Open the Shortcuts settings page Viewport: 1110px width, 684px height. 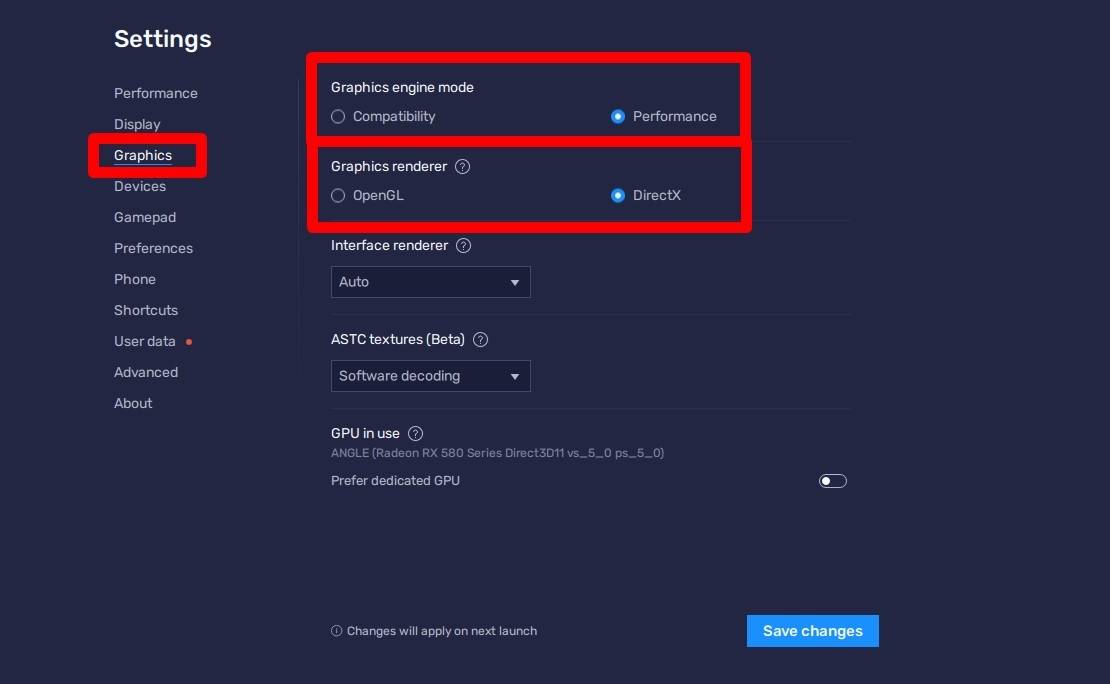point(146,310)
